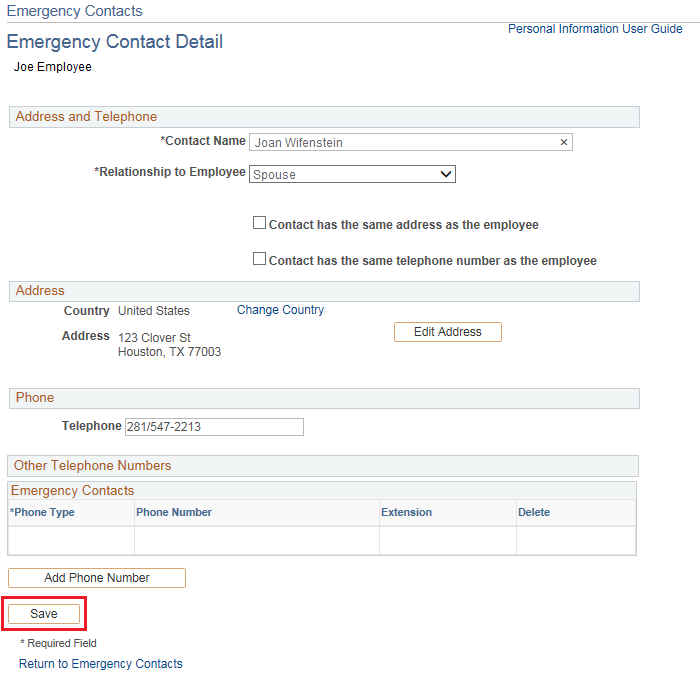This screenshot has height=686, width=700.
Task: Focus the Telephone input field
Action: point(213,427)
